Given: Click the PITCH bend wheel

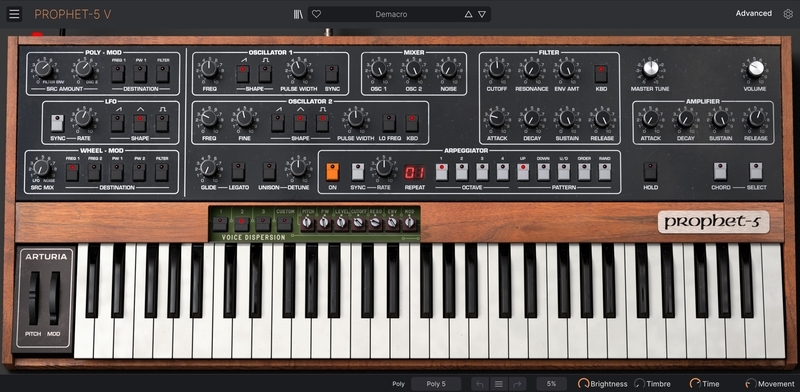Looking at the screenshot, I should coord(34,298).
